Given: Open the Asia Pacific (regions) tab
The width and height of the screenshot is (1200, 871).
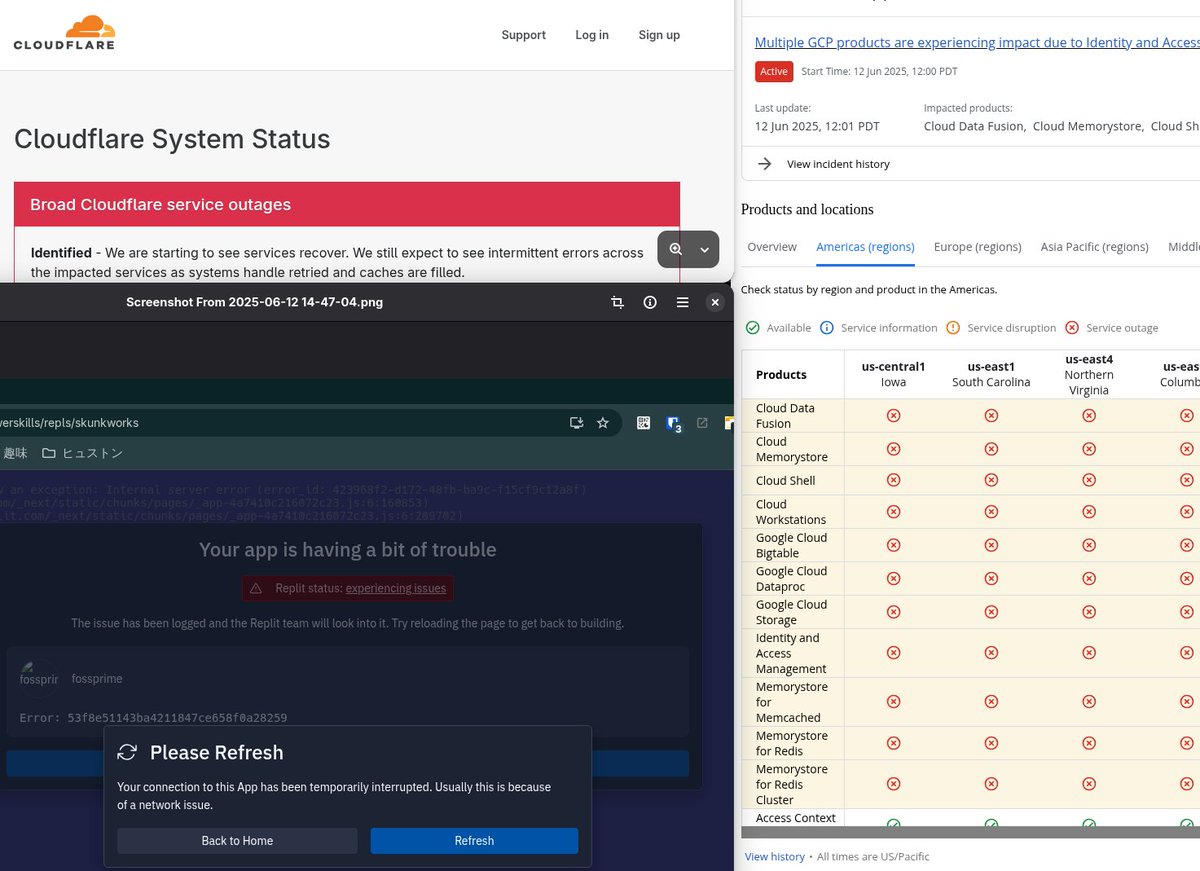Looking at the screenshot, I should click(x=1094, y=247).
